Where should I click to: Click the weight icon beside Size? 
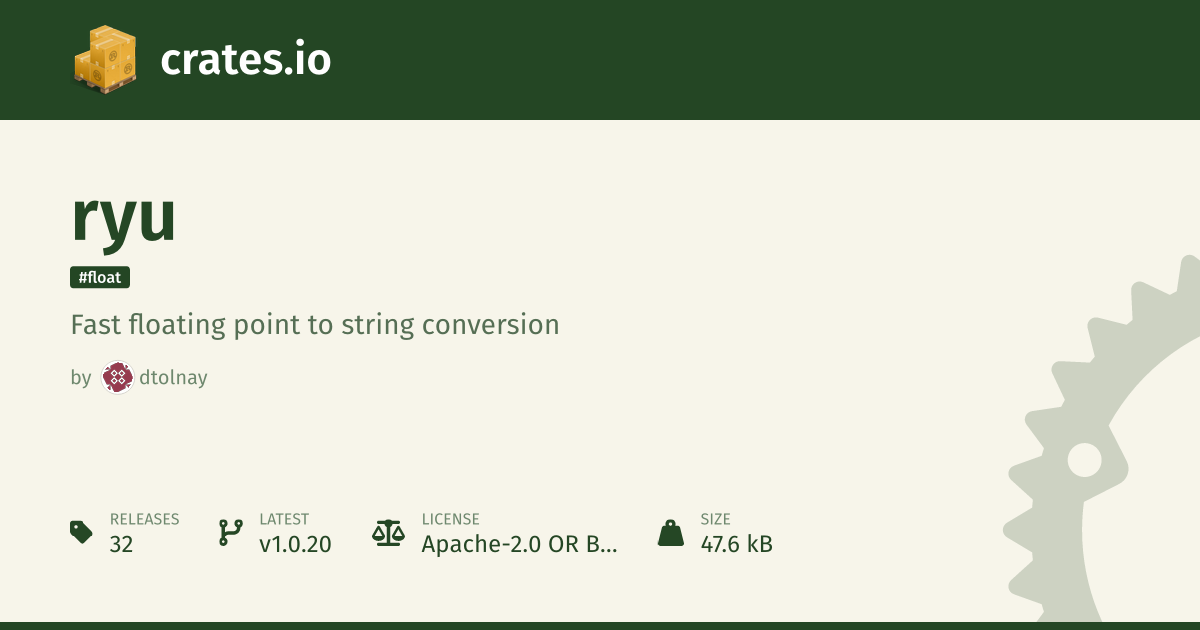click(670, 532)
